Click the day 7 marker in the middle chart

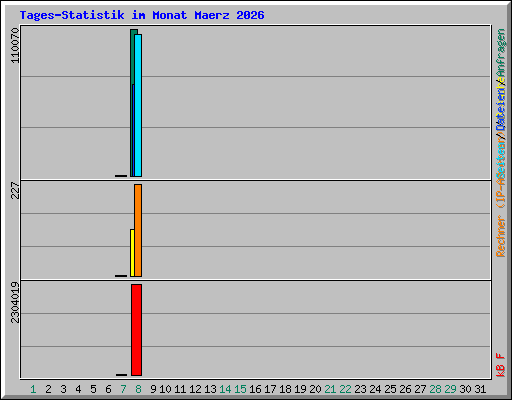coord(121,276)
